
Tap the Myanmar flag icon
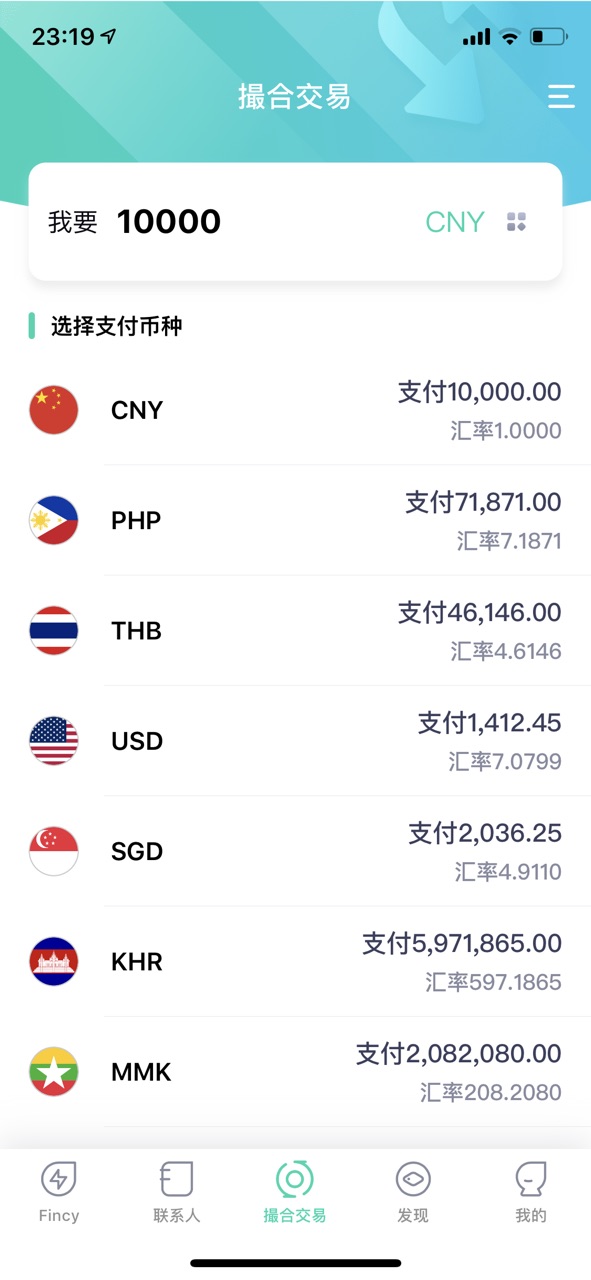[54, 1072]
